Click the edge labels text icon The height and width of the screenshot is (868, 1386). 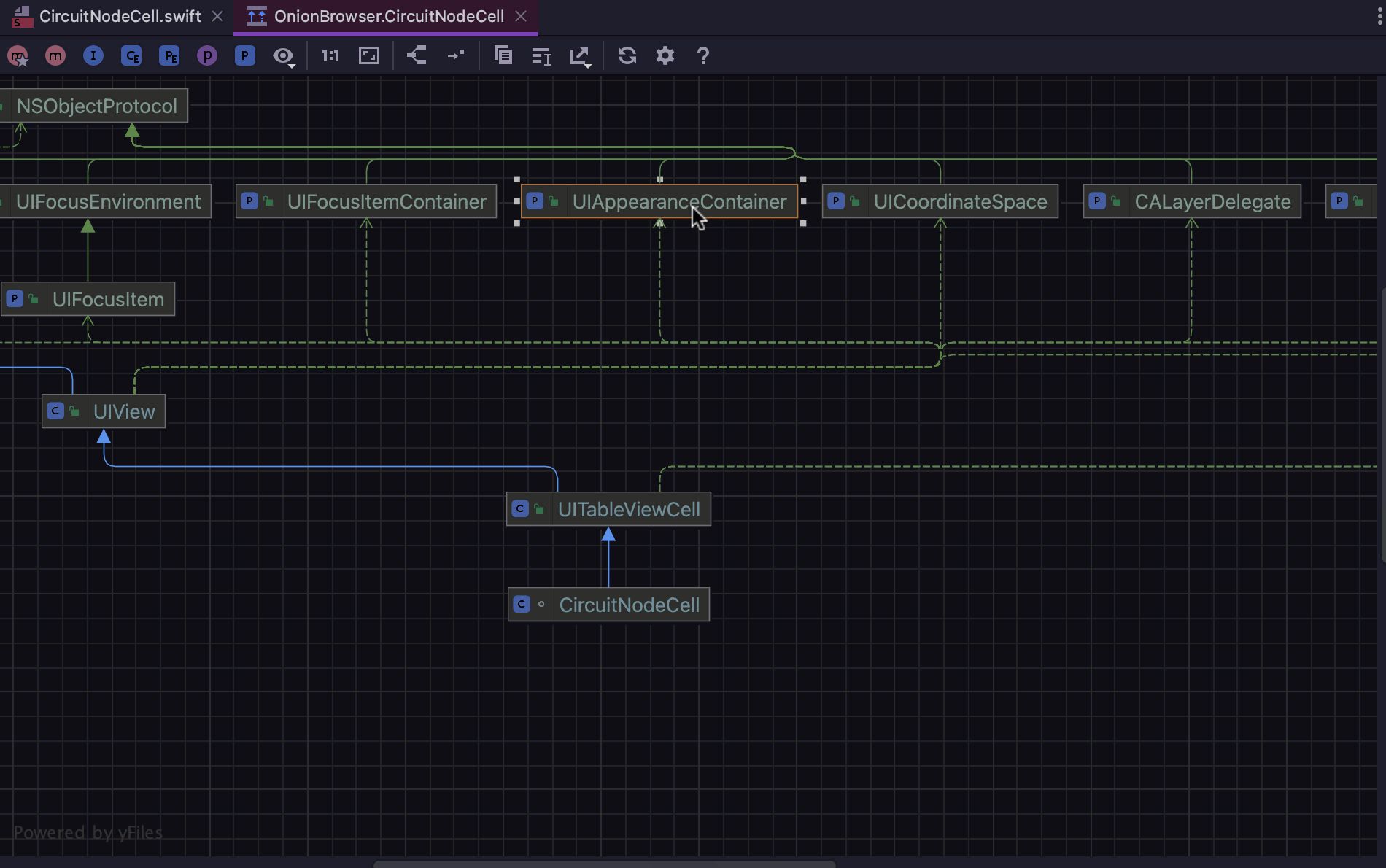[x=541, y=56]
